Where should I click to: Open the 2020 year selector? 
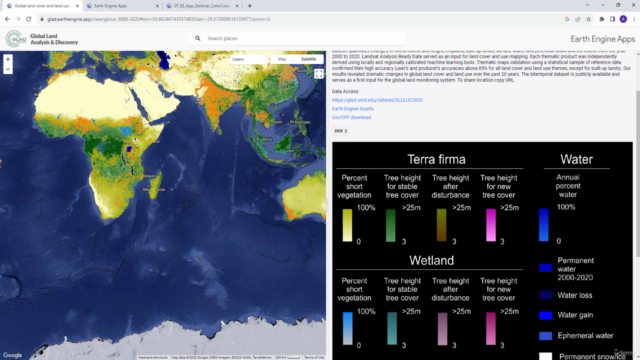[x=340, y=131]
